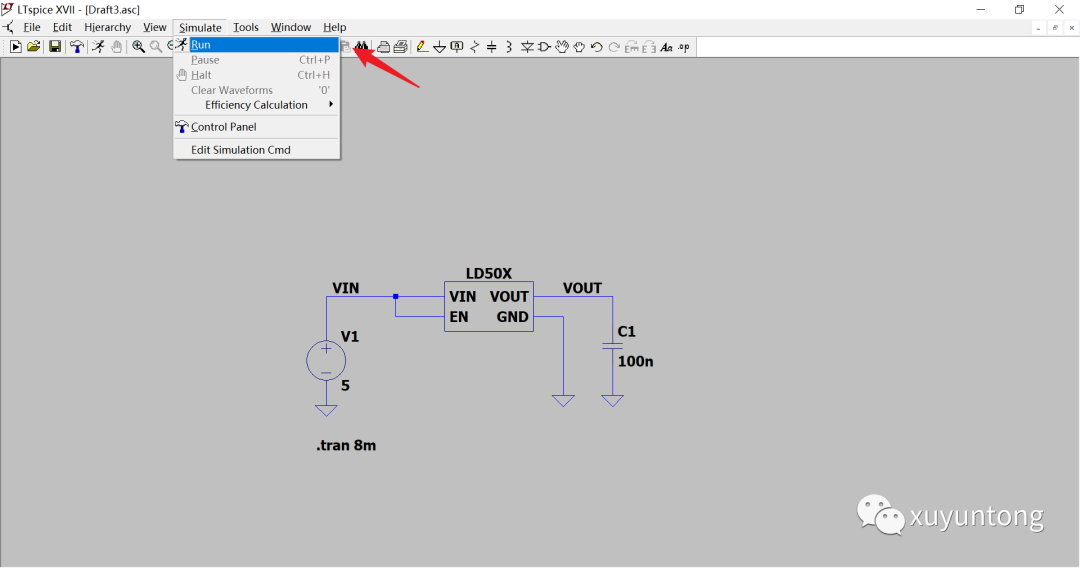Open the Tools menu
Viewport: 1080px width, 568px height.
click(x=246, y=27)
